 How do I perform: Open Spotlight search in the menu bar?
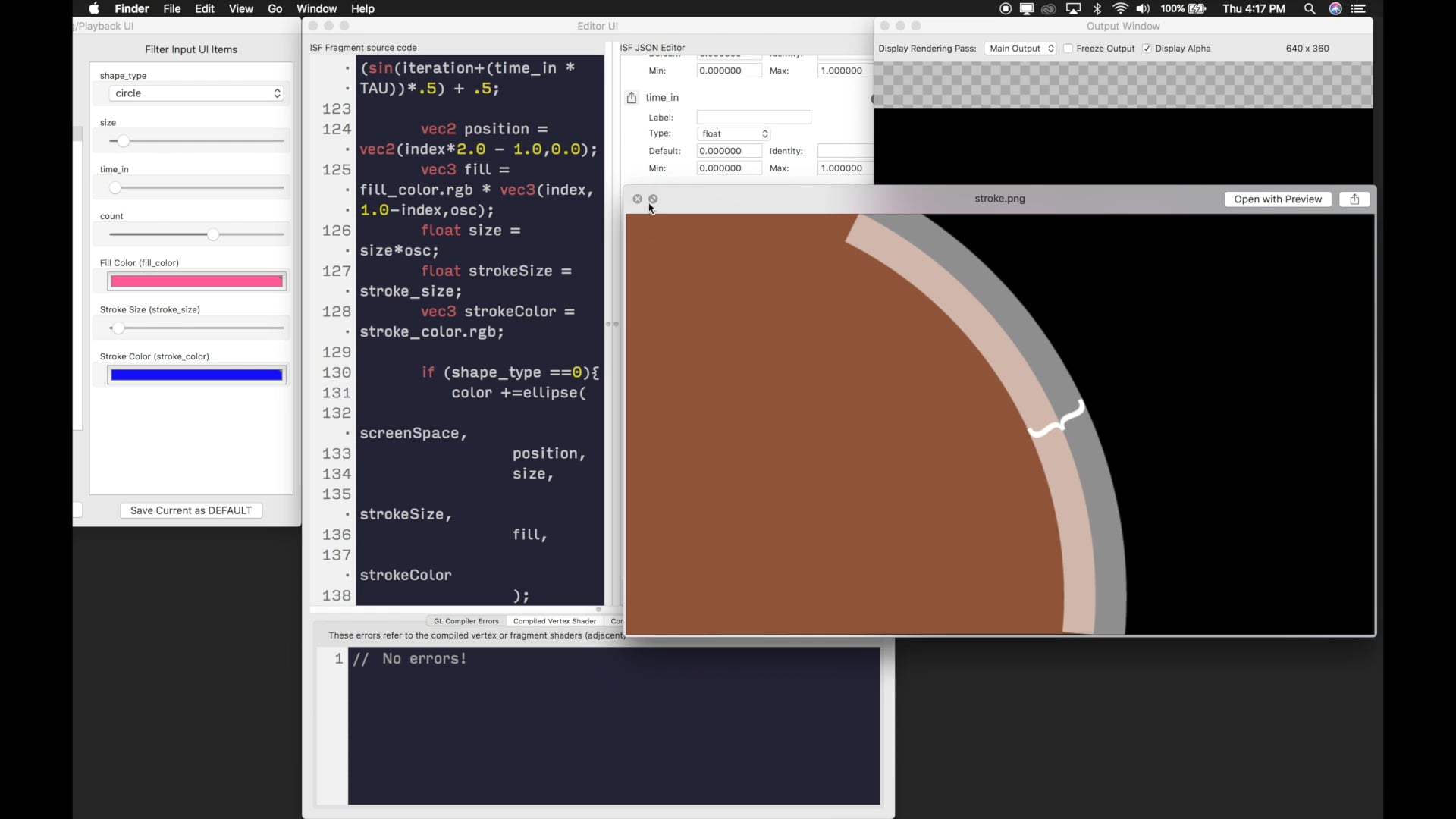[1310, 9]
